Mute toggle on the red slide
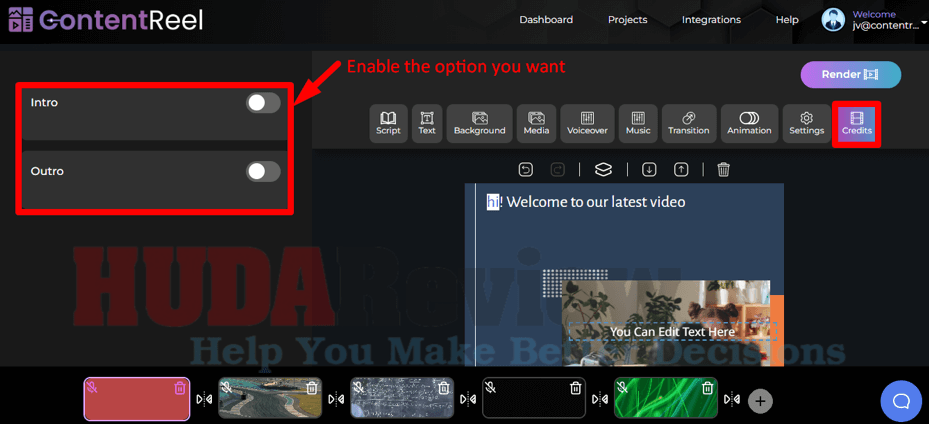The height and width of the screenshot is (424, 929). click(93, 387)
